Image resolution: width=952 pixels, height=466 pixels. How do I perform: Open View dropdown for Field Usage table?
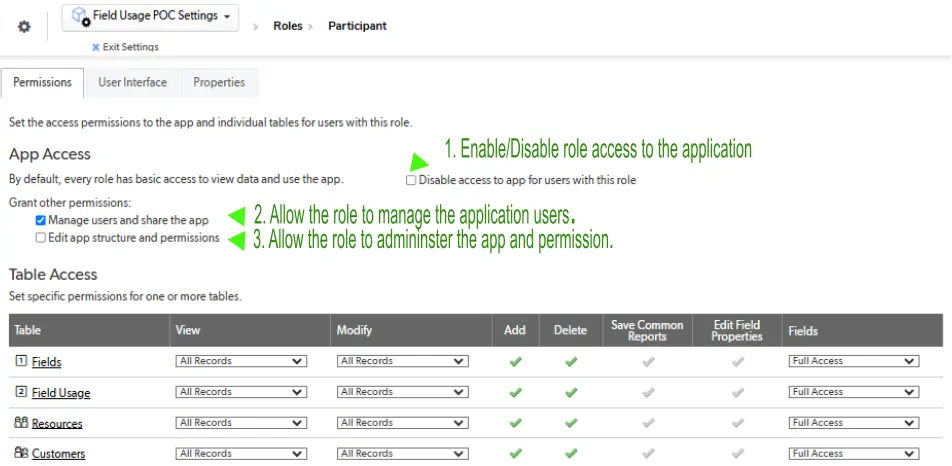click(x=241, y=392)
